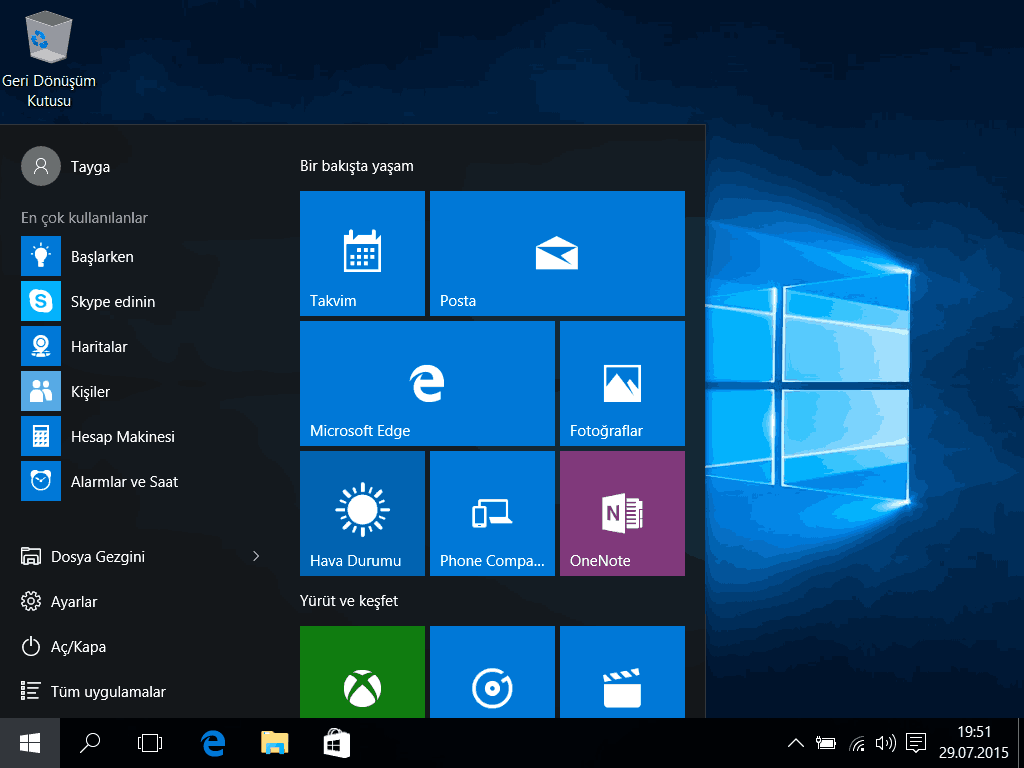
Task: Open the Takvim calendar tile
Action: [362, 253]
